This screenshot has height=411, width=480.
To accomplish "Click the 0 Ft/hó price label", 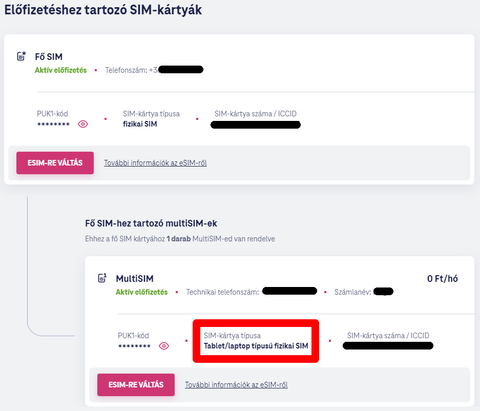I will tap(442, 279).
